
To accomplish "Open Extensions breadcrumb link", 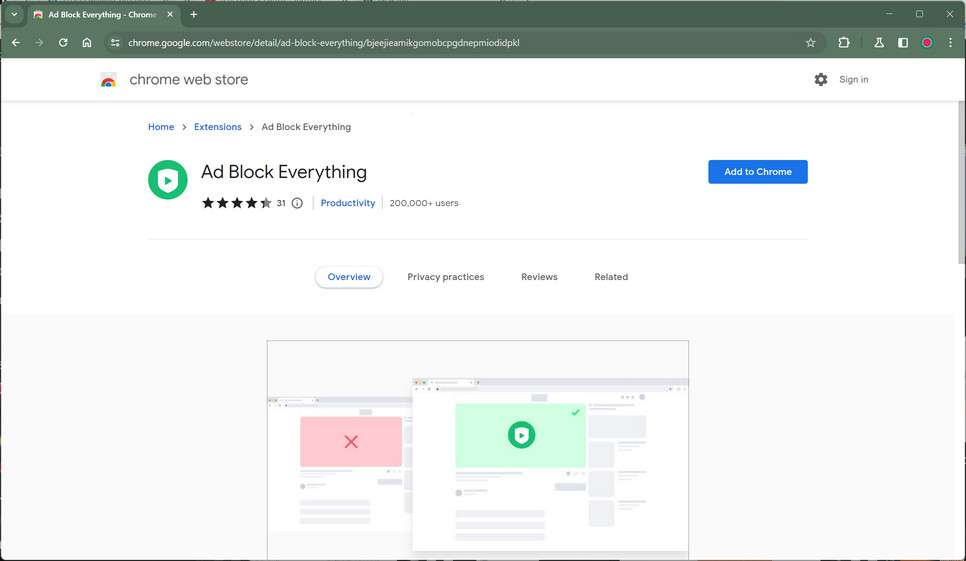I will click(217, 127).
